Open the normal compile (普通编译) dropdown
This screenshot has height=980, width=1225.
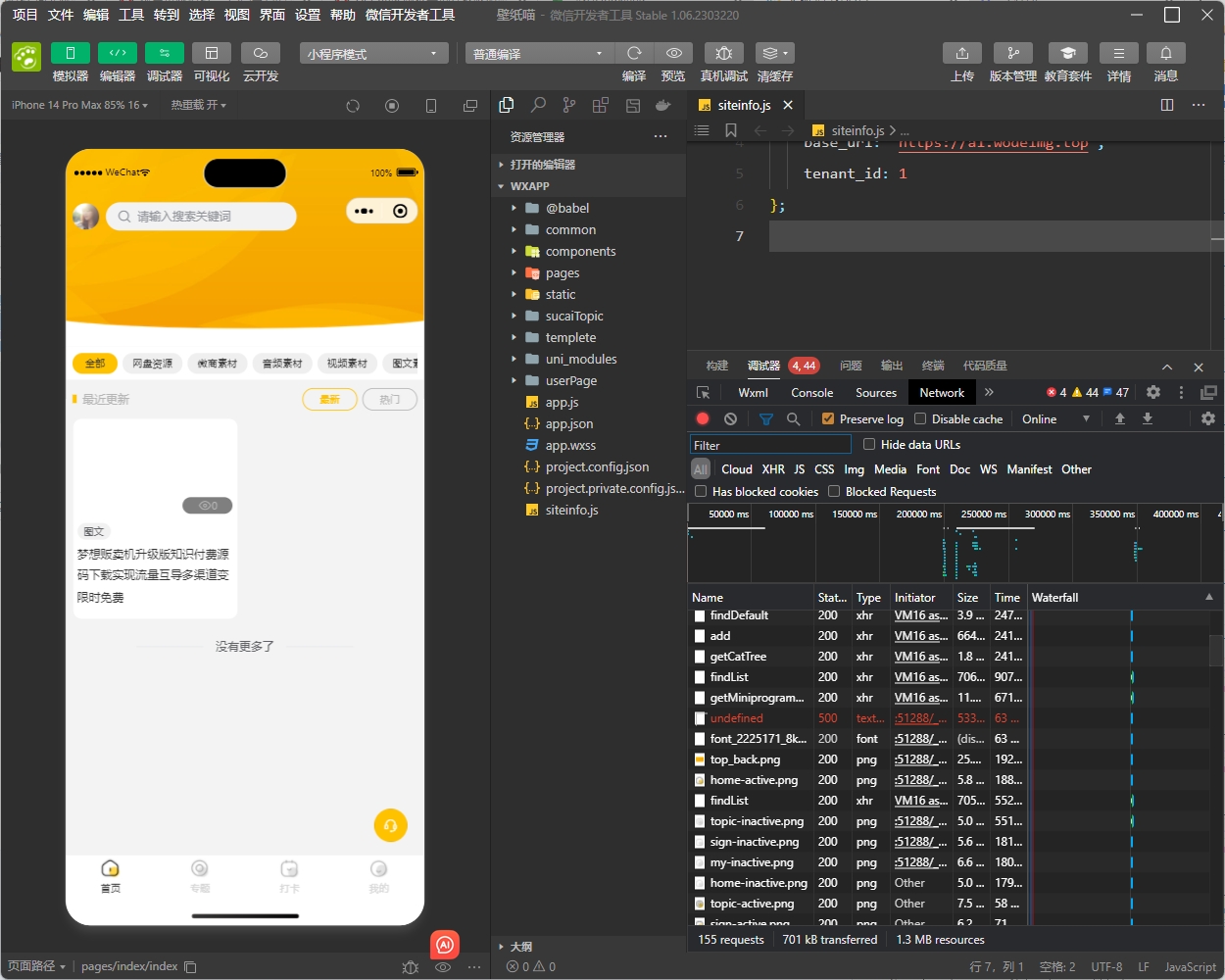point(539,53)
